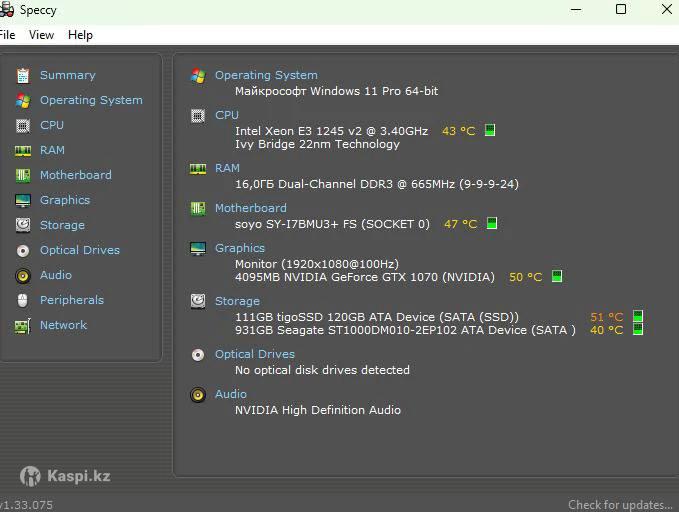Open the Operating System section heading

266,75
